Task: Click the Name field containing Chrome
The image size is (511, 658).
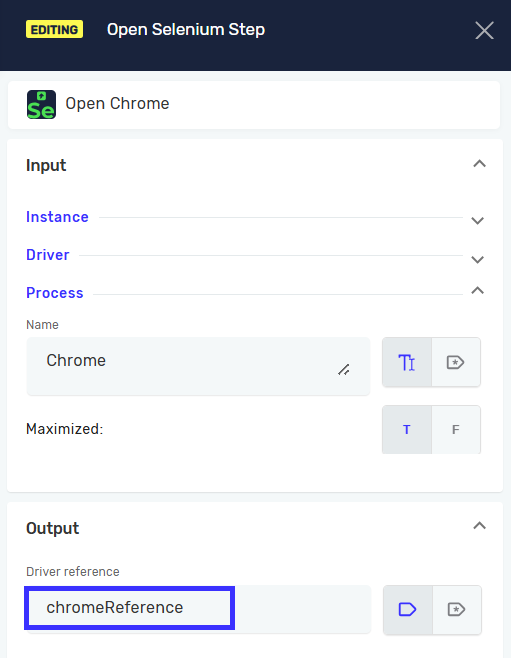Action: click(198, 366)
